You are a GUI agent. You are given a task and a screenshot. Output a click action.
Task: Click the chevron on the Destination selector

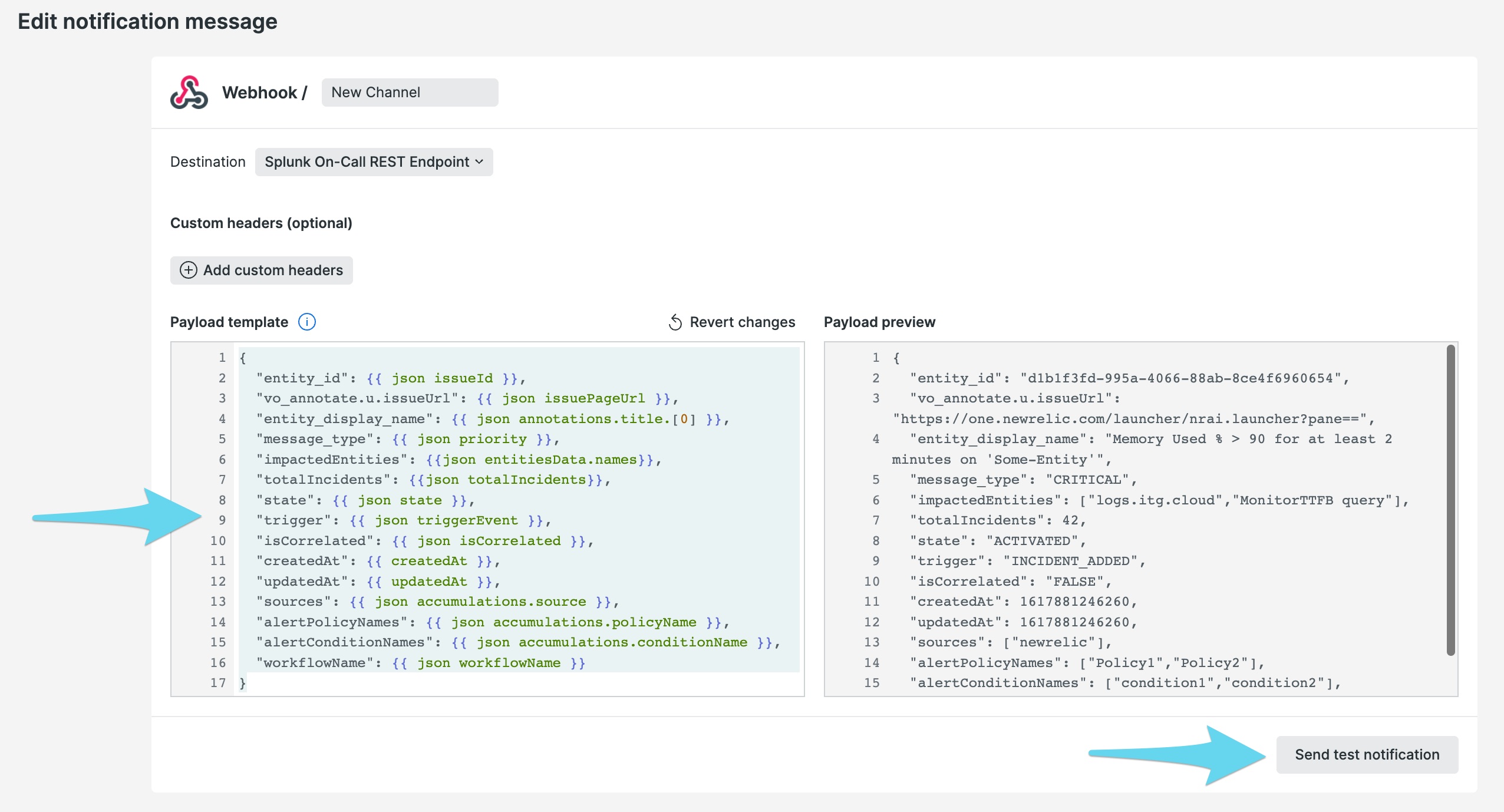coord(479,161)
